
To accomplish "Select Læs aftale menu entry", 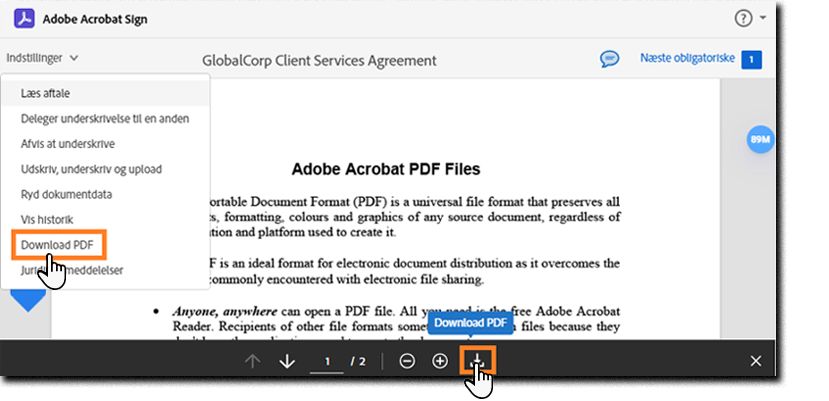I will click(105, 93).
